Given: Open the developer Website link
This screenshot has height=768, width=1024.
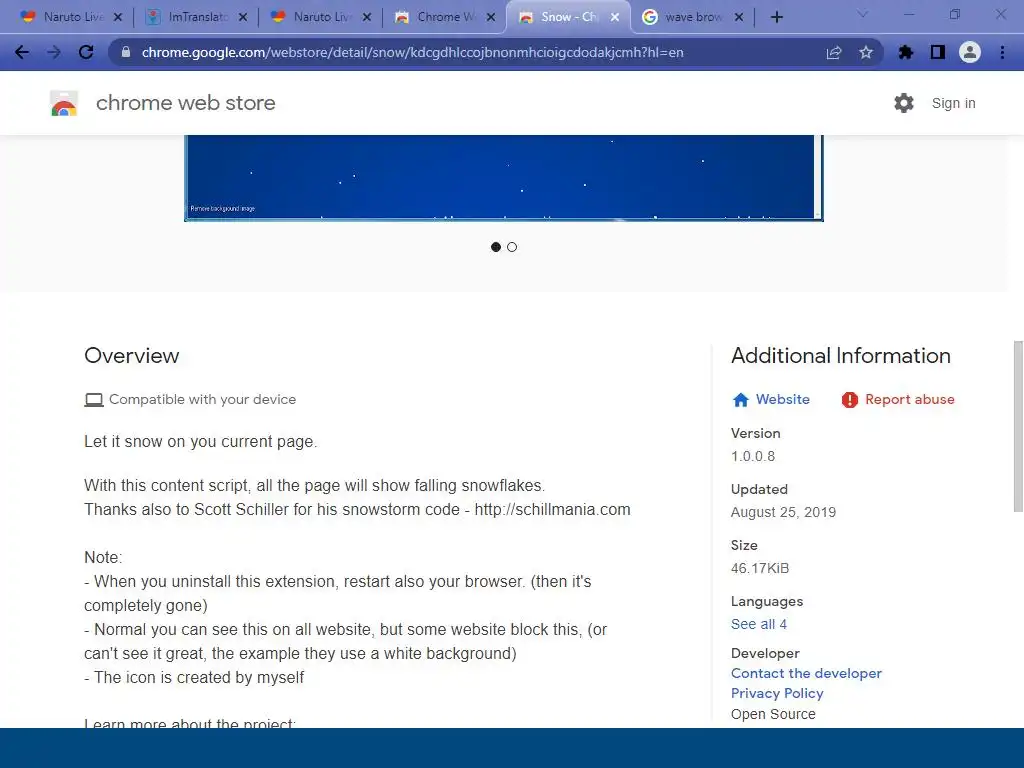Looking at the screenshot, I should (x=782, y=399).
